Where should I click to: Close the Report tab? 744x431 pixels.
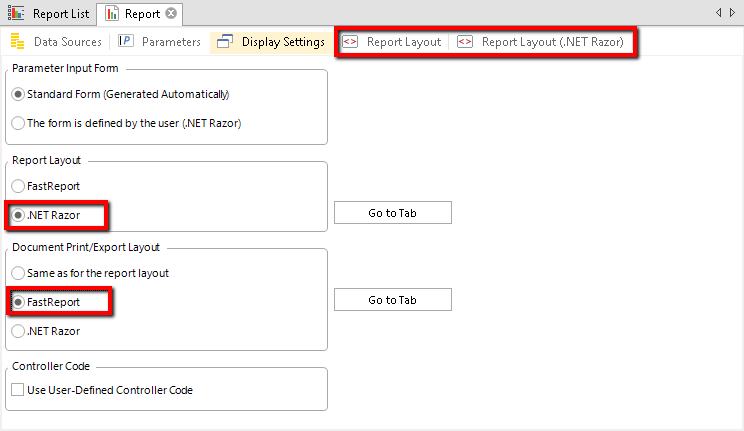click(171, 13)
